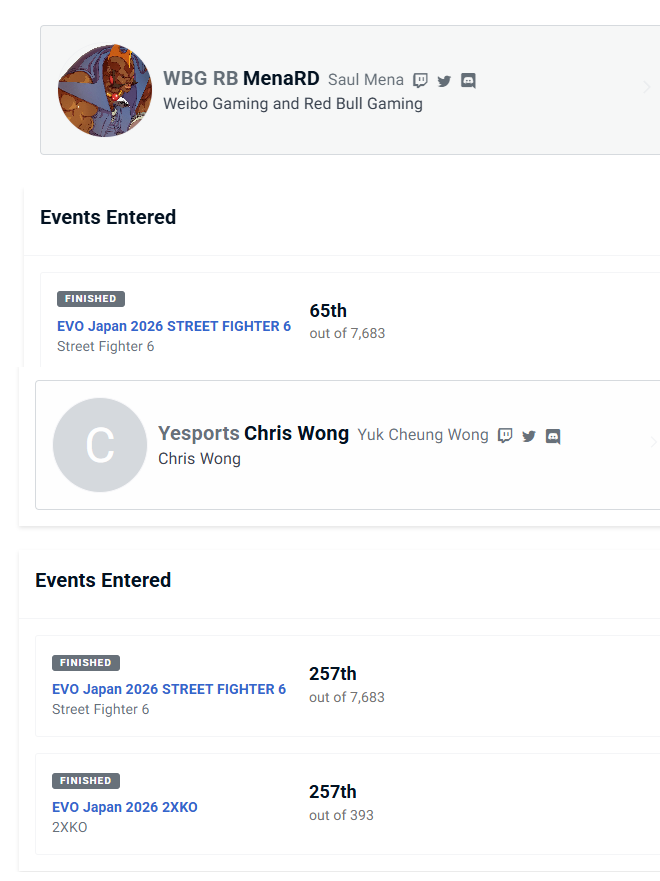Click the FINISHED badge above the 2XKO event
Image resolution: width=660 pixels, height=881 pixels.
[x=86, y=781]
